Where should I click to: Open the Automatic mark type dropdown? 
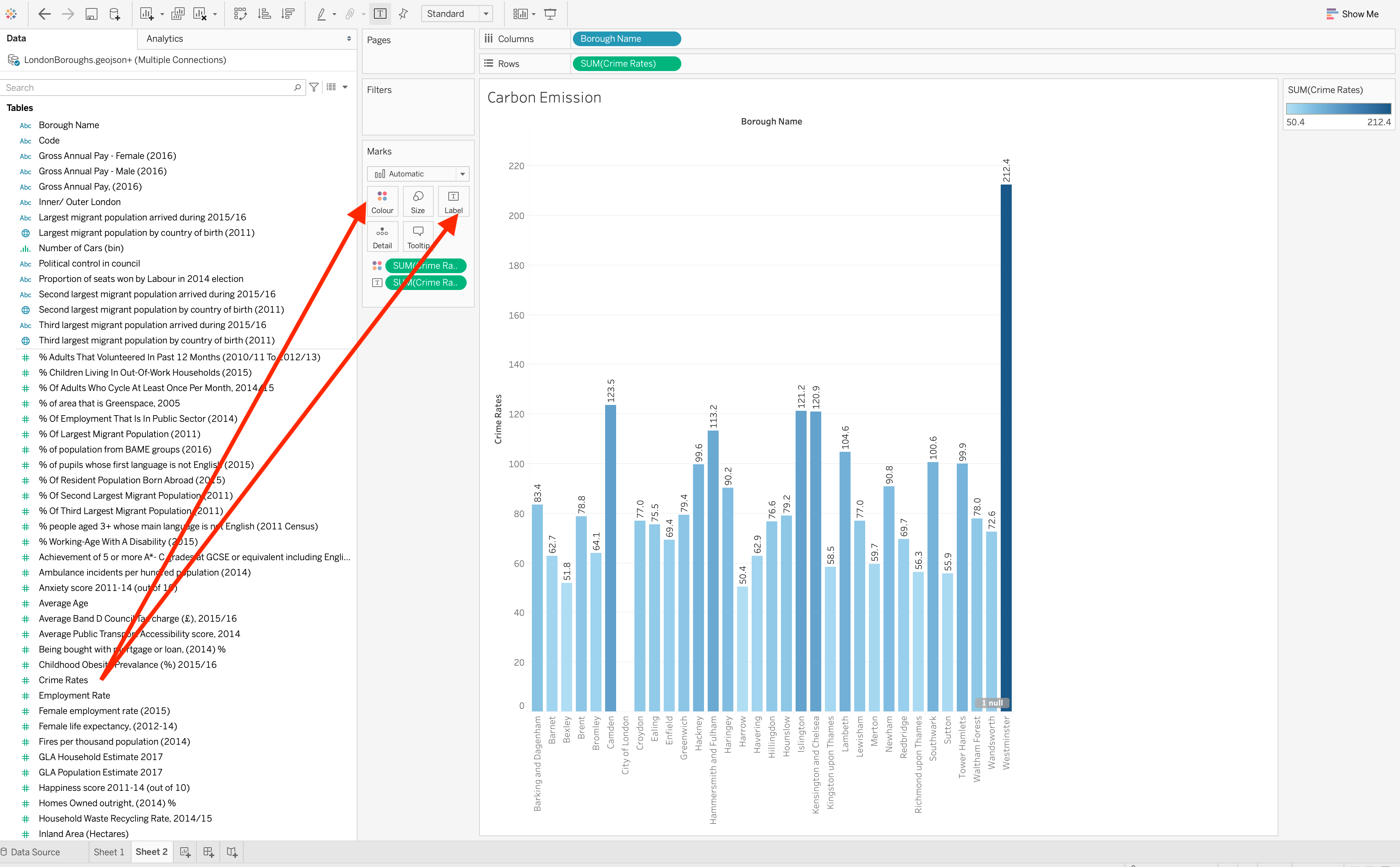pos(418,174)
